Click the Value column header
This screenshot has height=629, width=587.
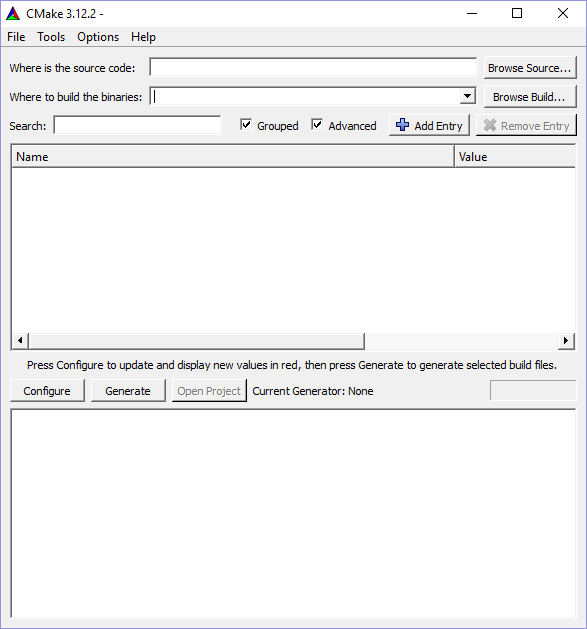tap(515, 156)
